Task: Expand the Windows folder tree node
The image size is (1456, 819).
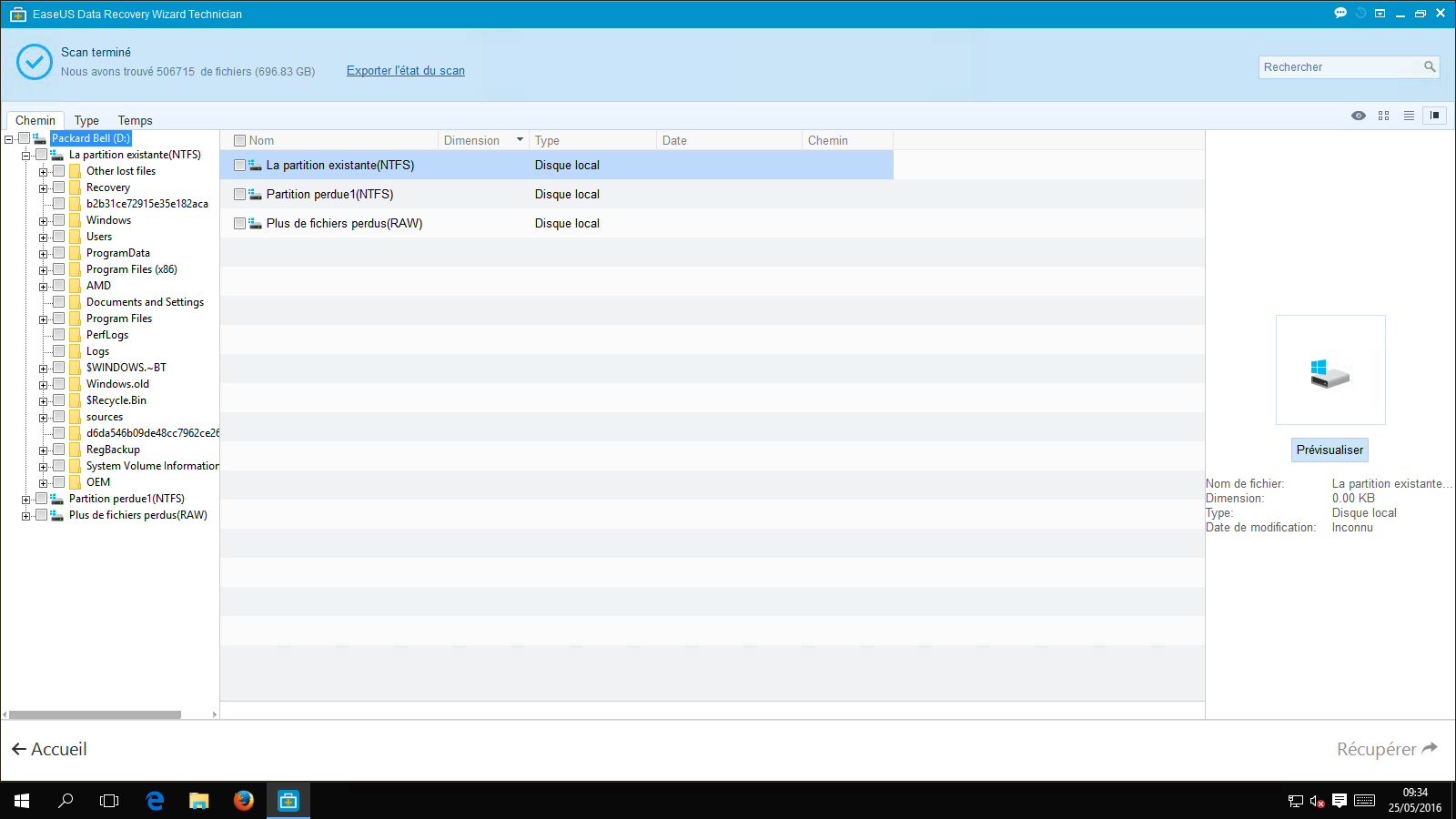Action: point(43,221)
